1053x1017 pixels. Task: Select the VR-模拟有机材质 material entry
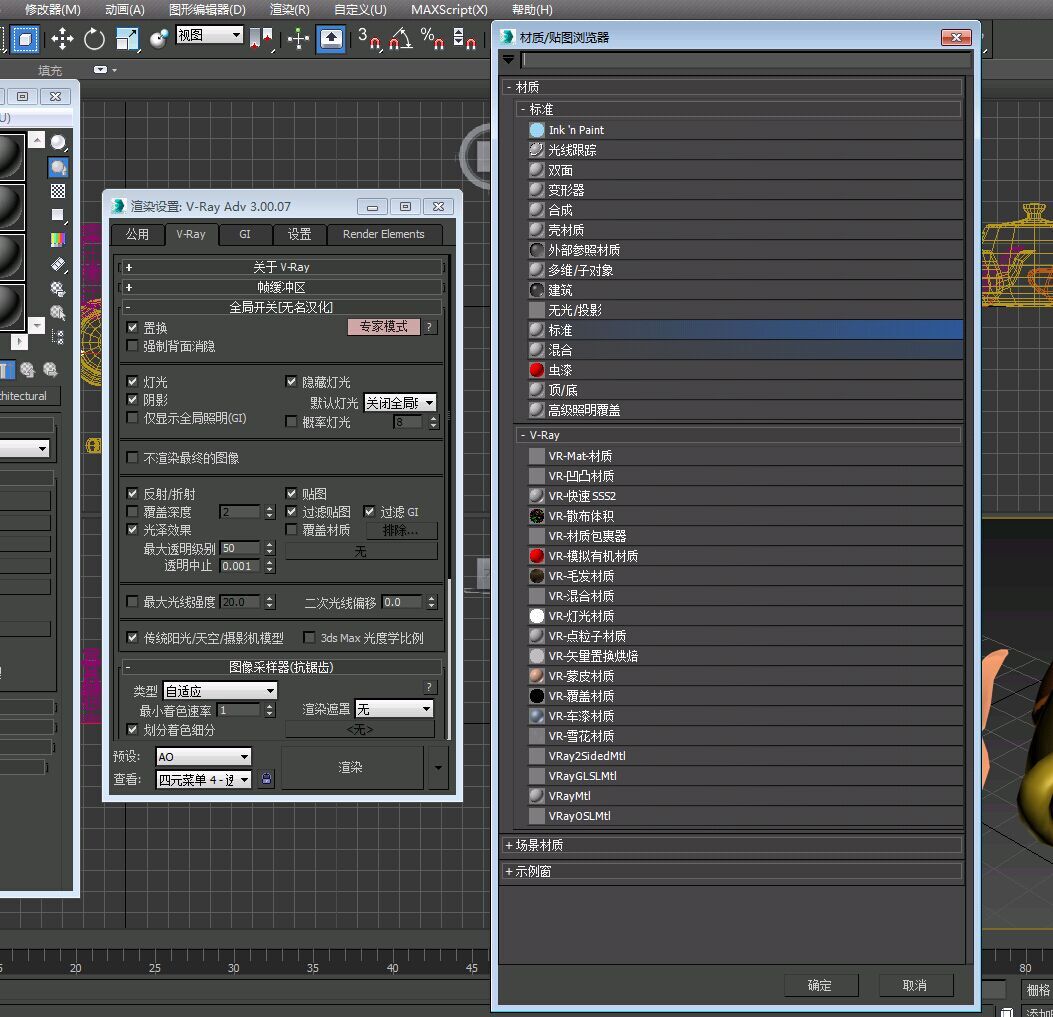745,556
